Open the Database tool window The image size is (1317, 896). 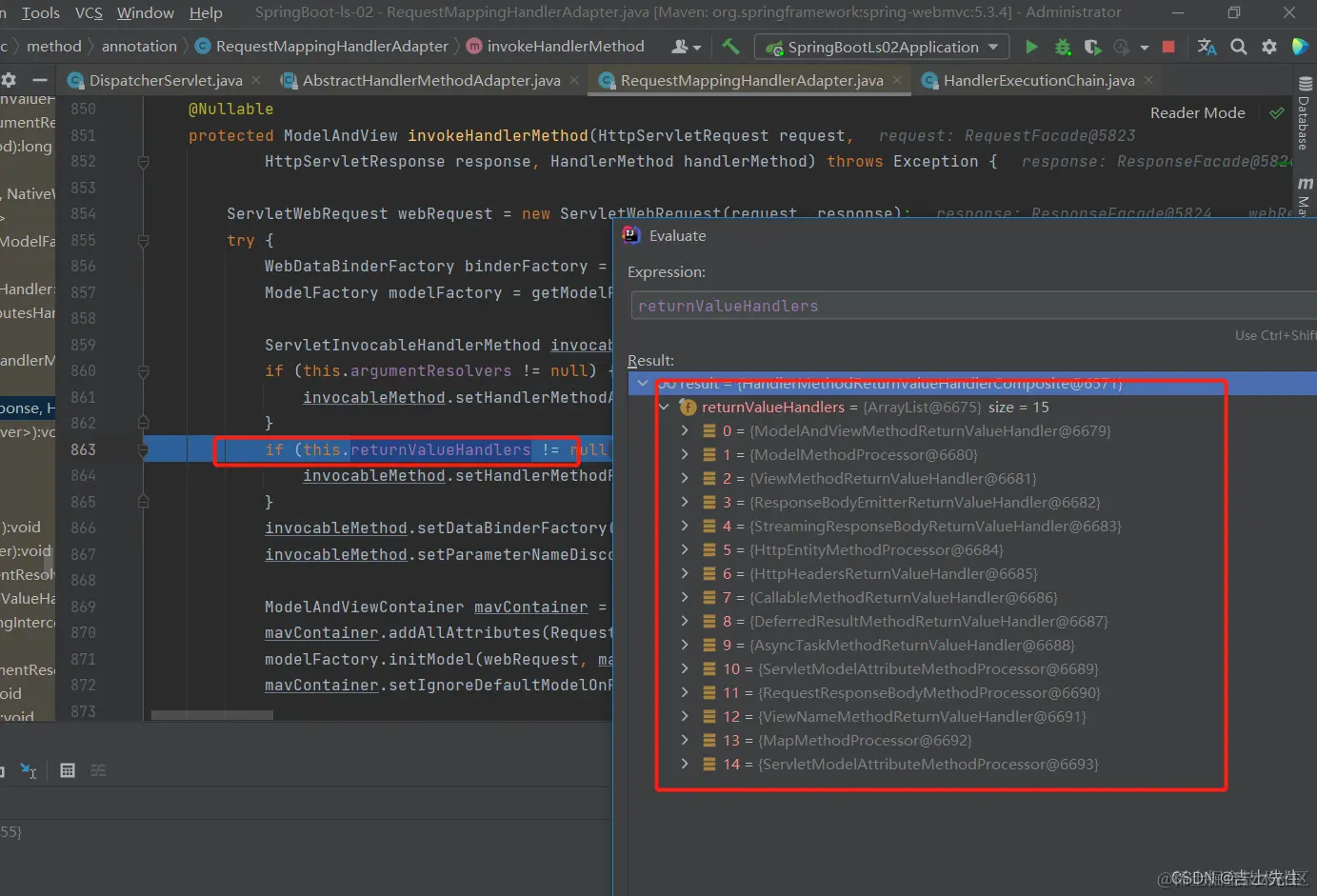pyautogui.click(x=1304, y=114)
